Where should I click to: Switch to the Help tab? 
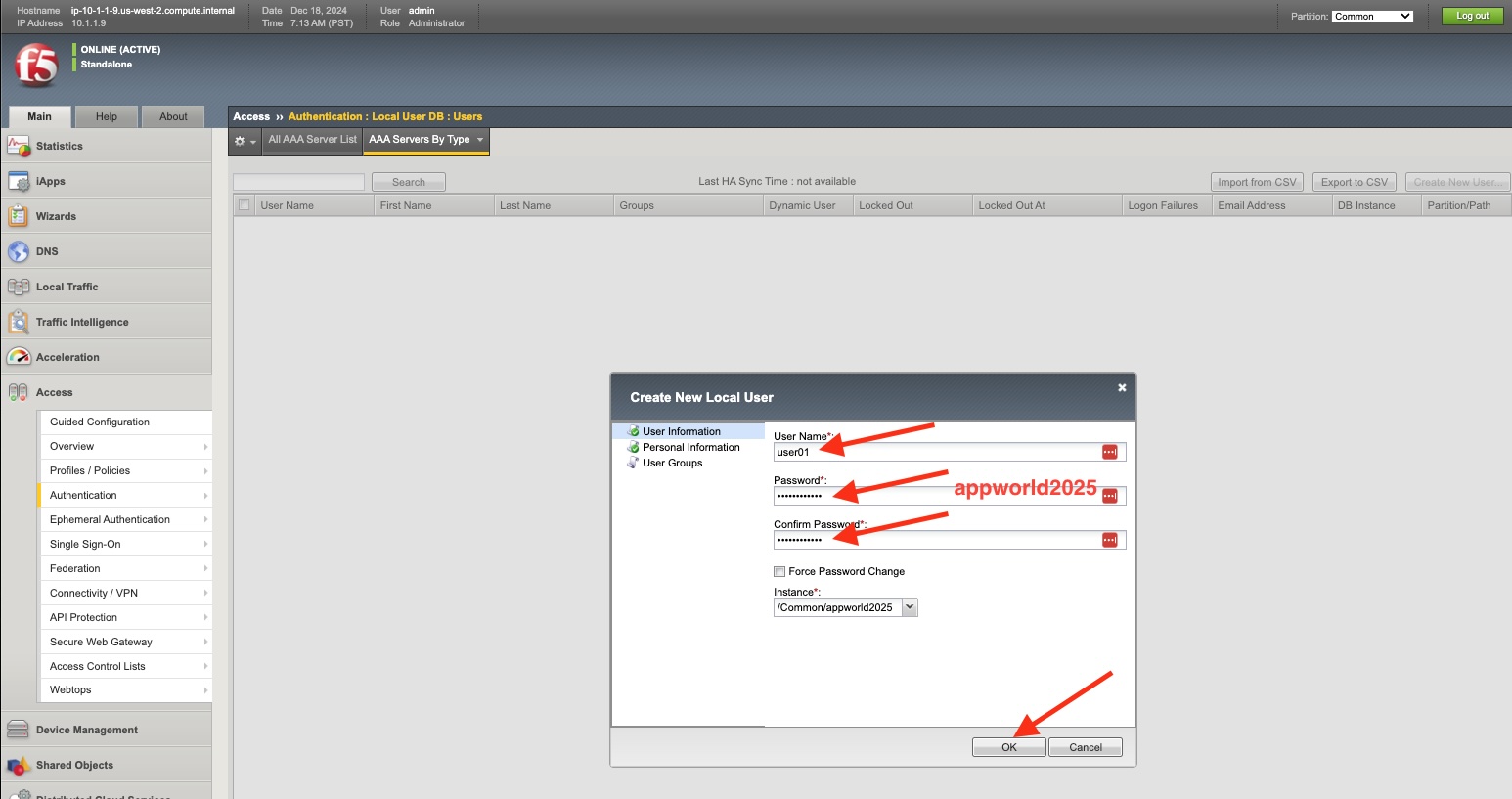(x=107, y=116)
